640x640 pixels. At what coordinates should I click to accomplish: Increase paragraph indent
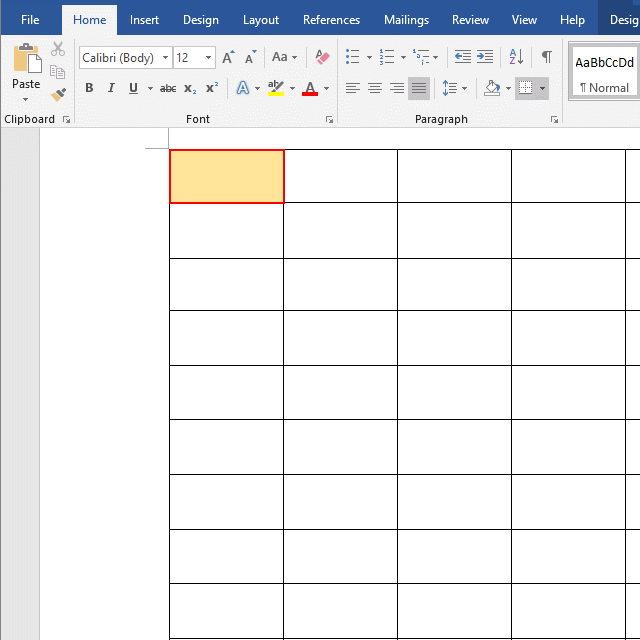tap(484, 57)
